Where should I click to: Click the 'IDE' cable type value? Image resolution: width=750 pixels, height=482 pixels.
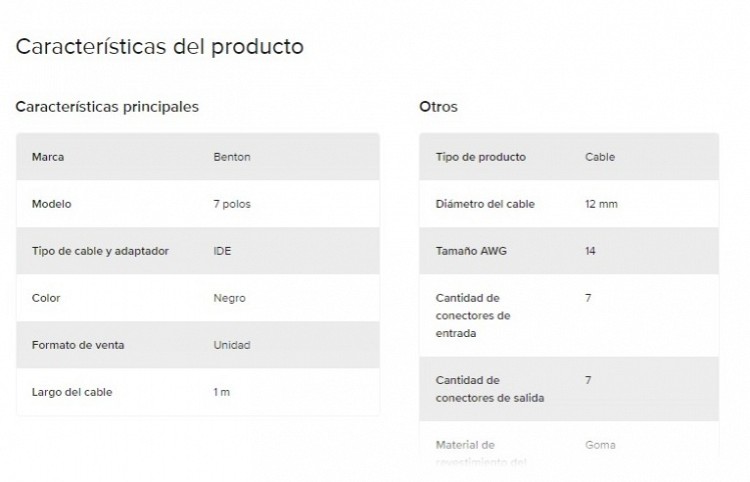click(x=222, y=251)
